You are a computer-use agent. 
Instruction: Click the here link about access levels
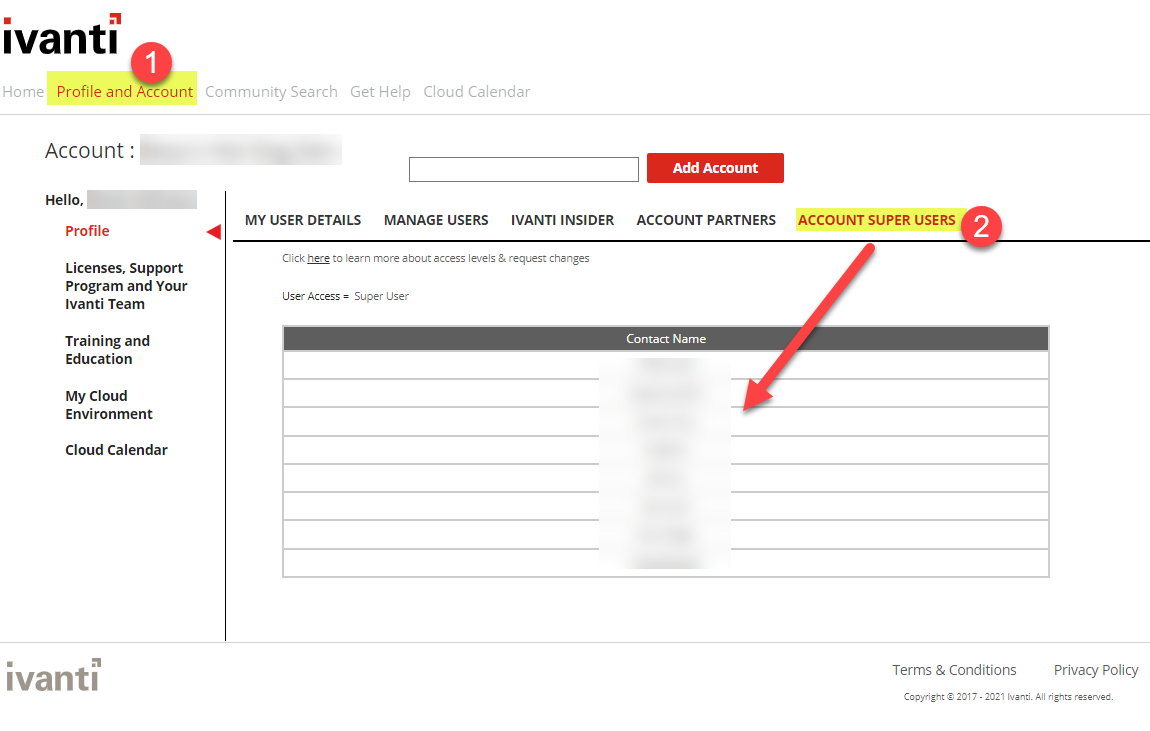click(x=318, y=257)
